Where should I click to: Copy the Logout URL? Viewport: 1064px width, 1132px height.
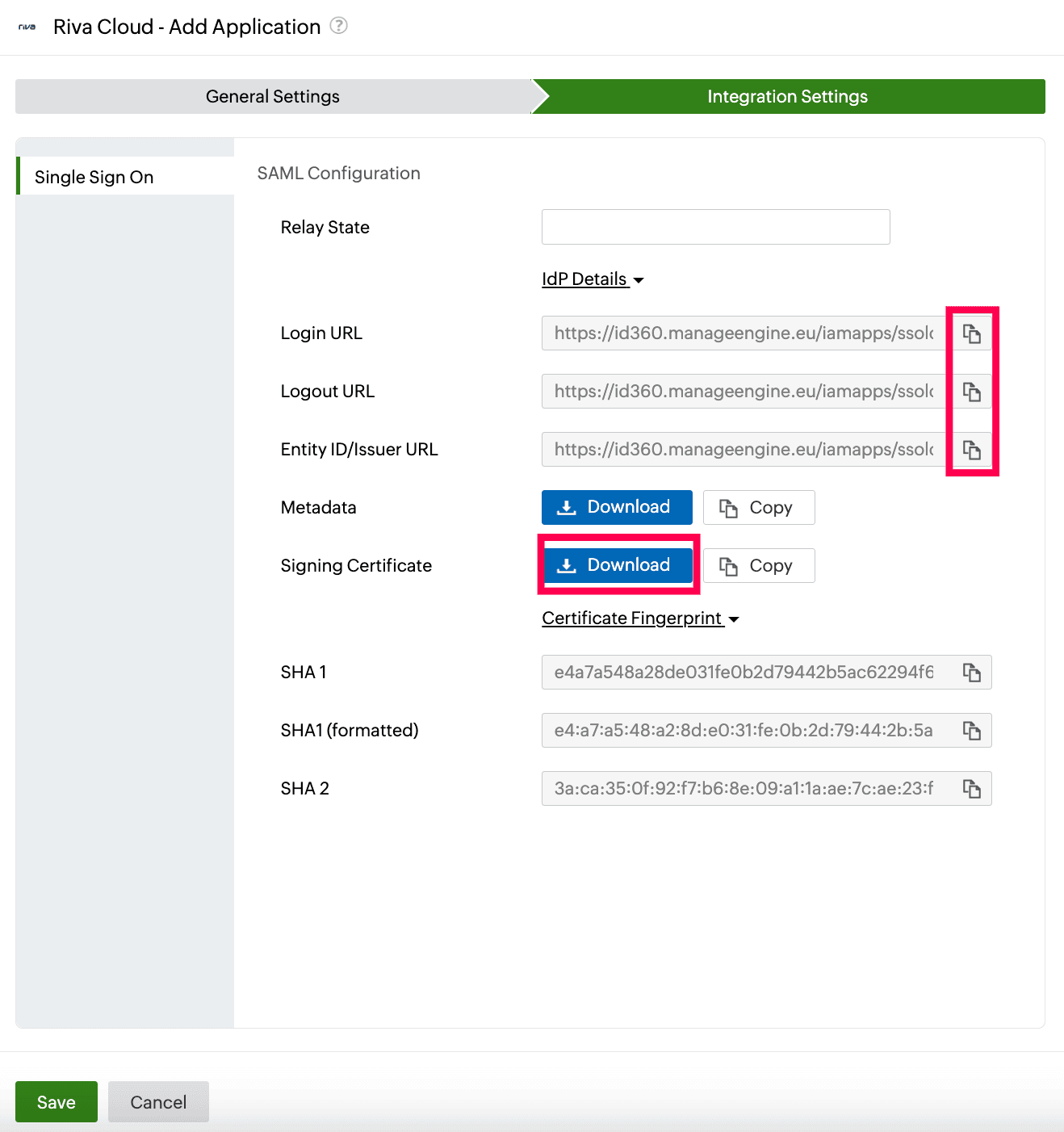[971, 391]
